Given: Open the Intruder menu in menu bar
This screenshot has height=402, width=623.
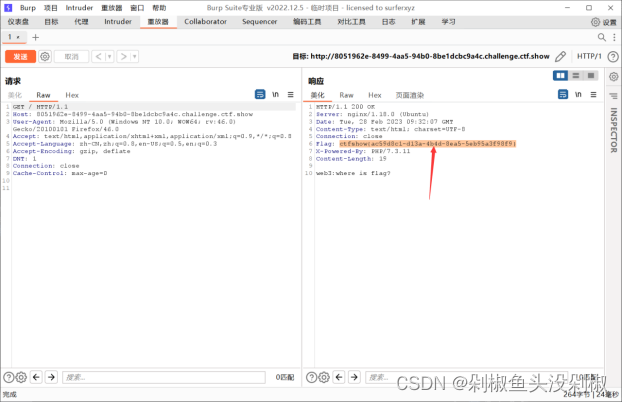Looking at the screenshot, I should tap(79, 8).
